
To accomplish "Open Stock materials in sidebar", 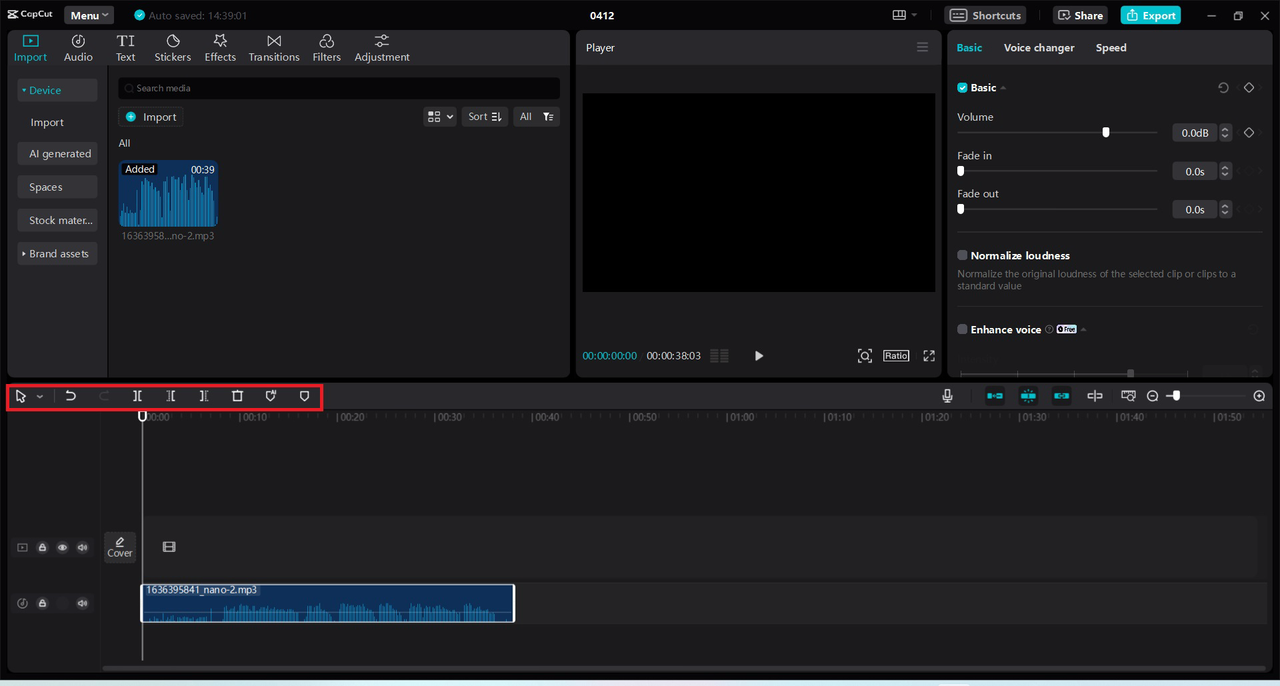I will (x=57, y=220).
